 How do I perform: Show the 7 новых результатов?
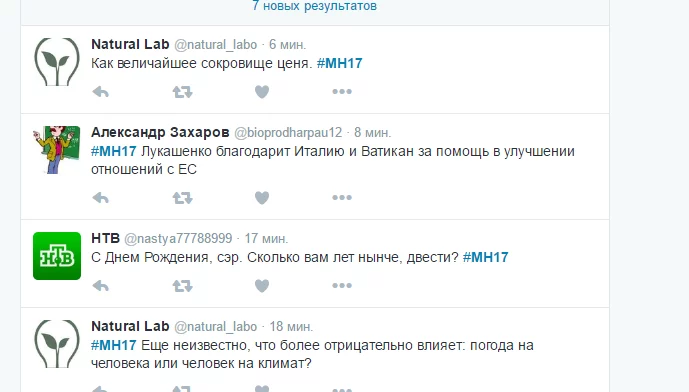pos(315,6)
